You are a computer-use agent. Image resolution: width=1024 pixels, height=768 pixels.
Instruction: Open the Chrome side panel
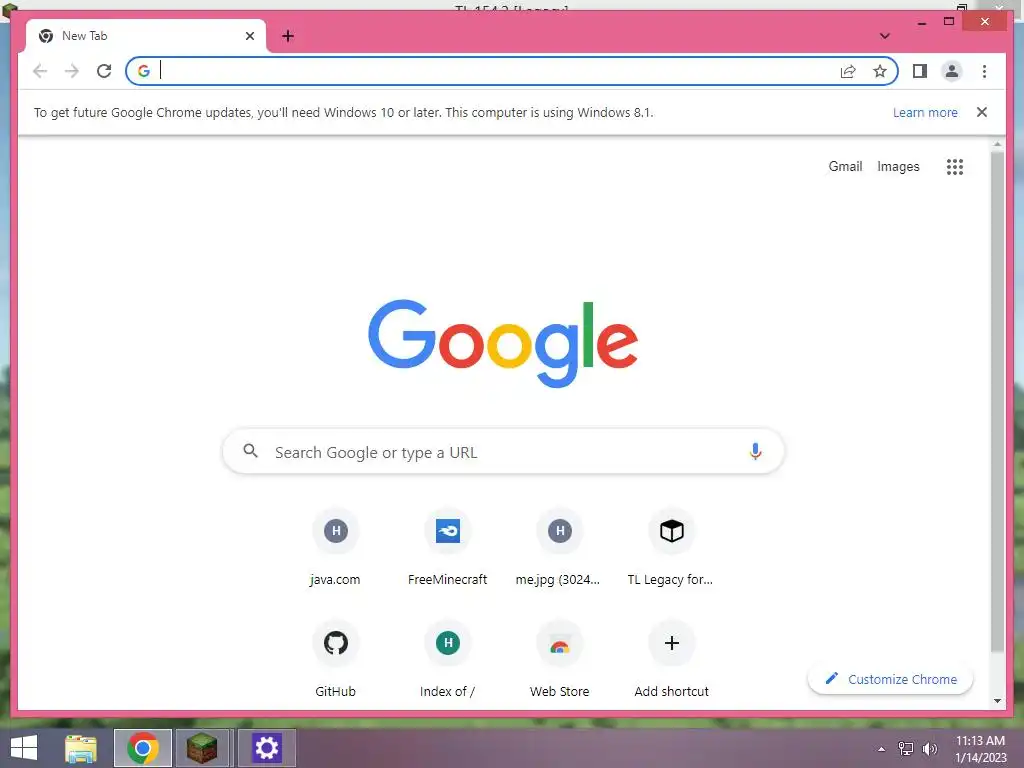click(x=920, y=71)
